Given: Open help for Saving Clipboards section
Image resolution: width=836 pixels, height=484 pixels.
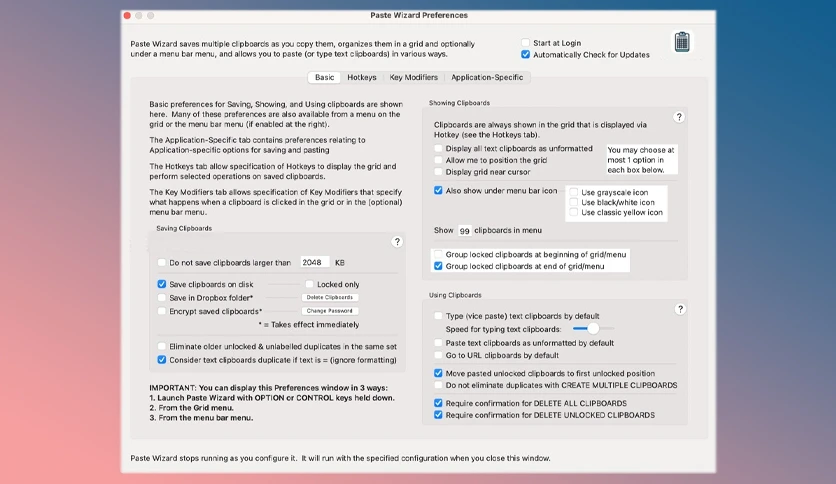Looking at the screenshot, I should 397,242.
